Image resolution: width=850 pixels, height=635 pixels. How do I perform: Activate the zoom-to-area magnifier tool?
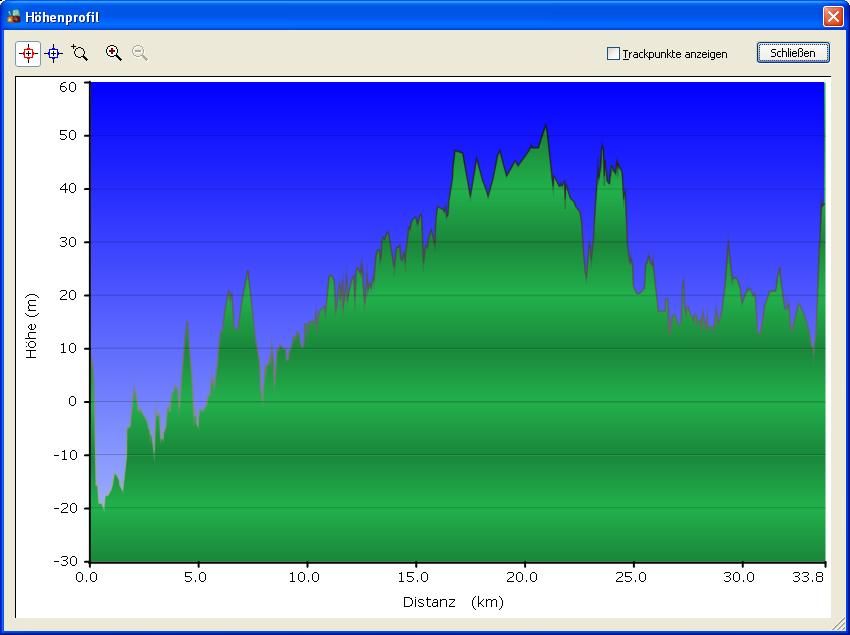(80, 54)
